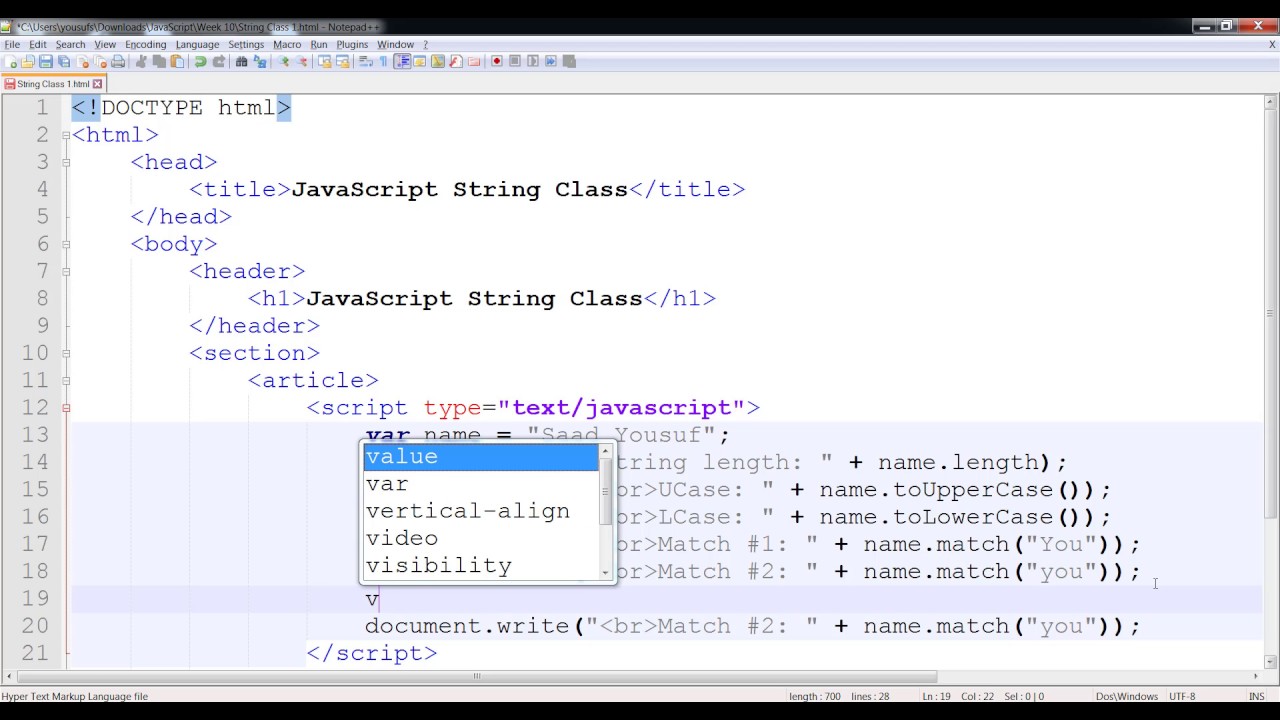Choose 'vertical-align' from the autocomplete list
The width and height of the screenshot is (1280, 720).
pyautogui.click(x=480, y=511)
